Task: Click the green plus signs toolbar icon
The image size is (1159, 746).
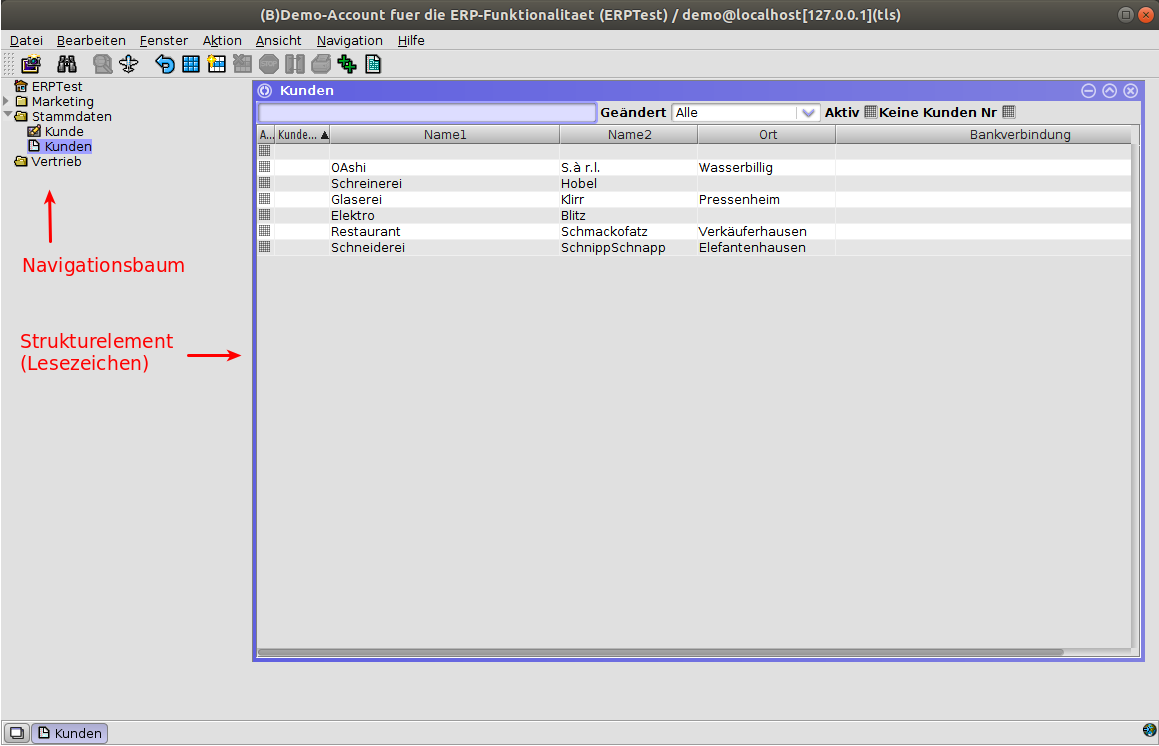Action: coord(347,65)
